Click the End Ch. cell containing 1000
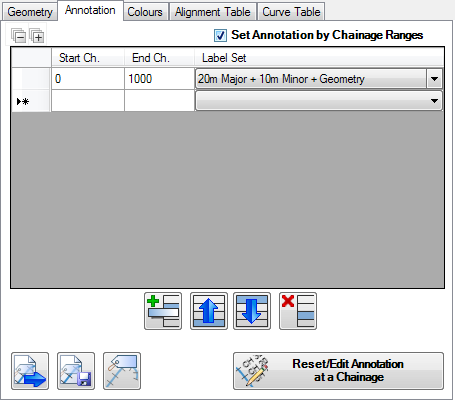 pos(160,79)
